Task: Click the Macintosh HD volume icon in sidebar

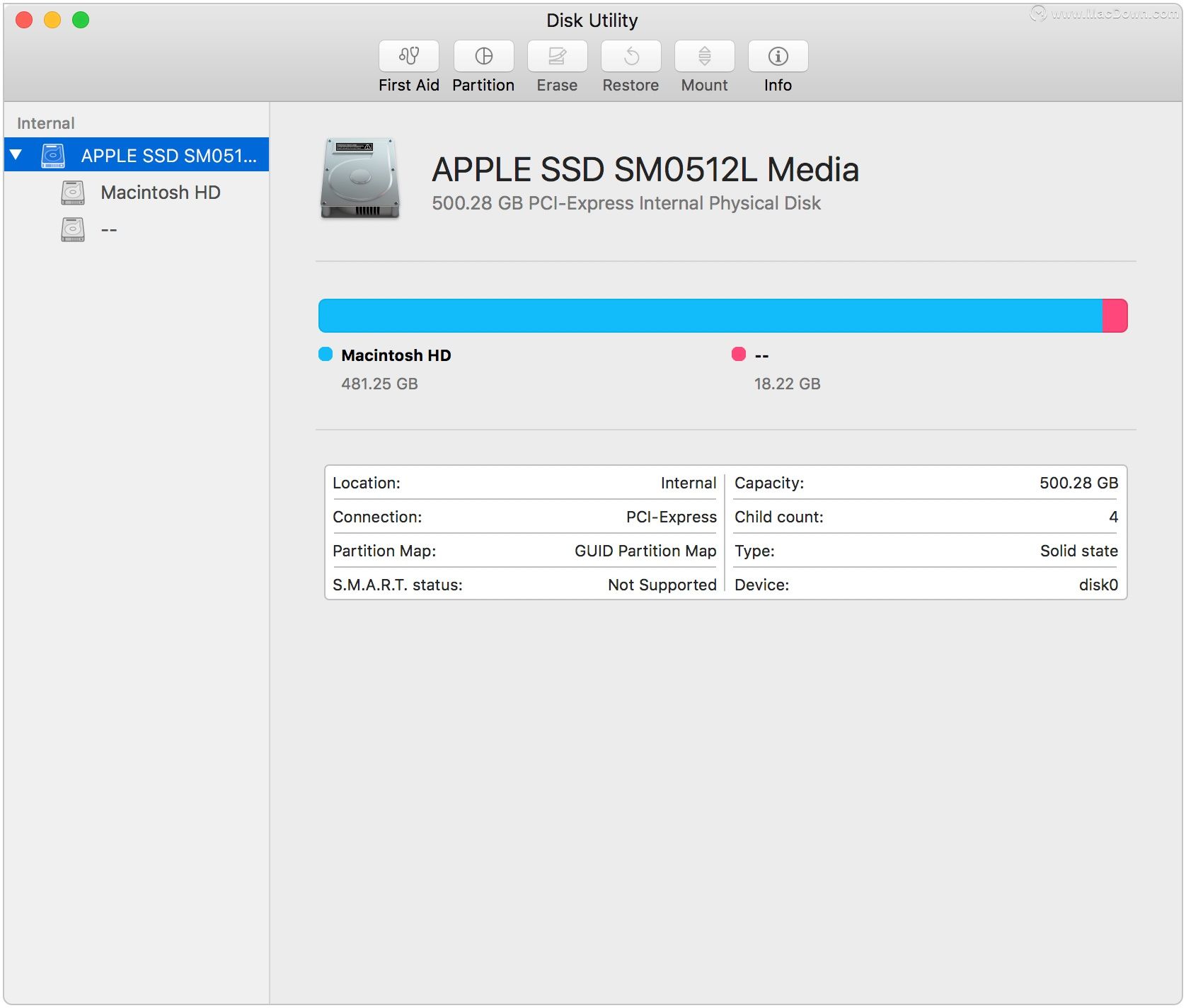Action: pos(73,193)
